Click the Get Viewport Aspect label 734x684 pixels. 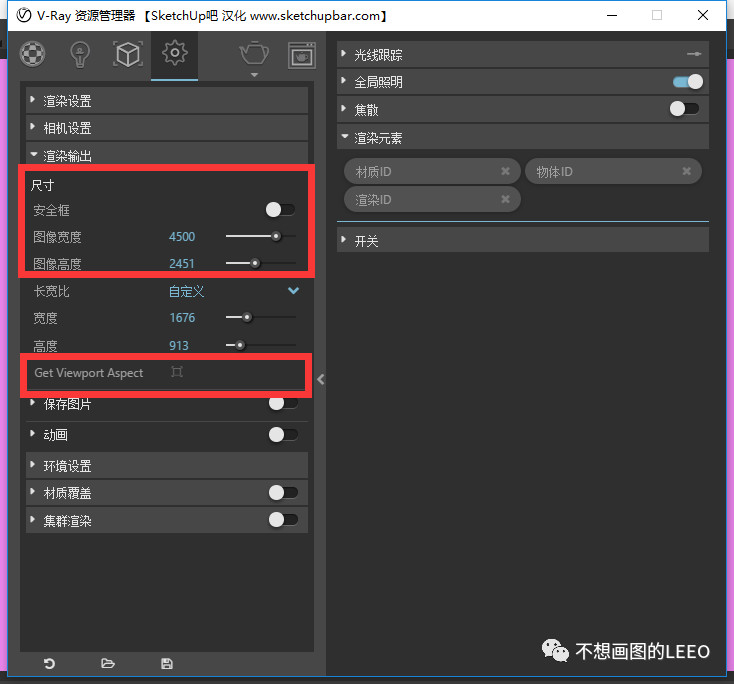click(88, 373)
